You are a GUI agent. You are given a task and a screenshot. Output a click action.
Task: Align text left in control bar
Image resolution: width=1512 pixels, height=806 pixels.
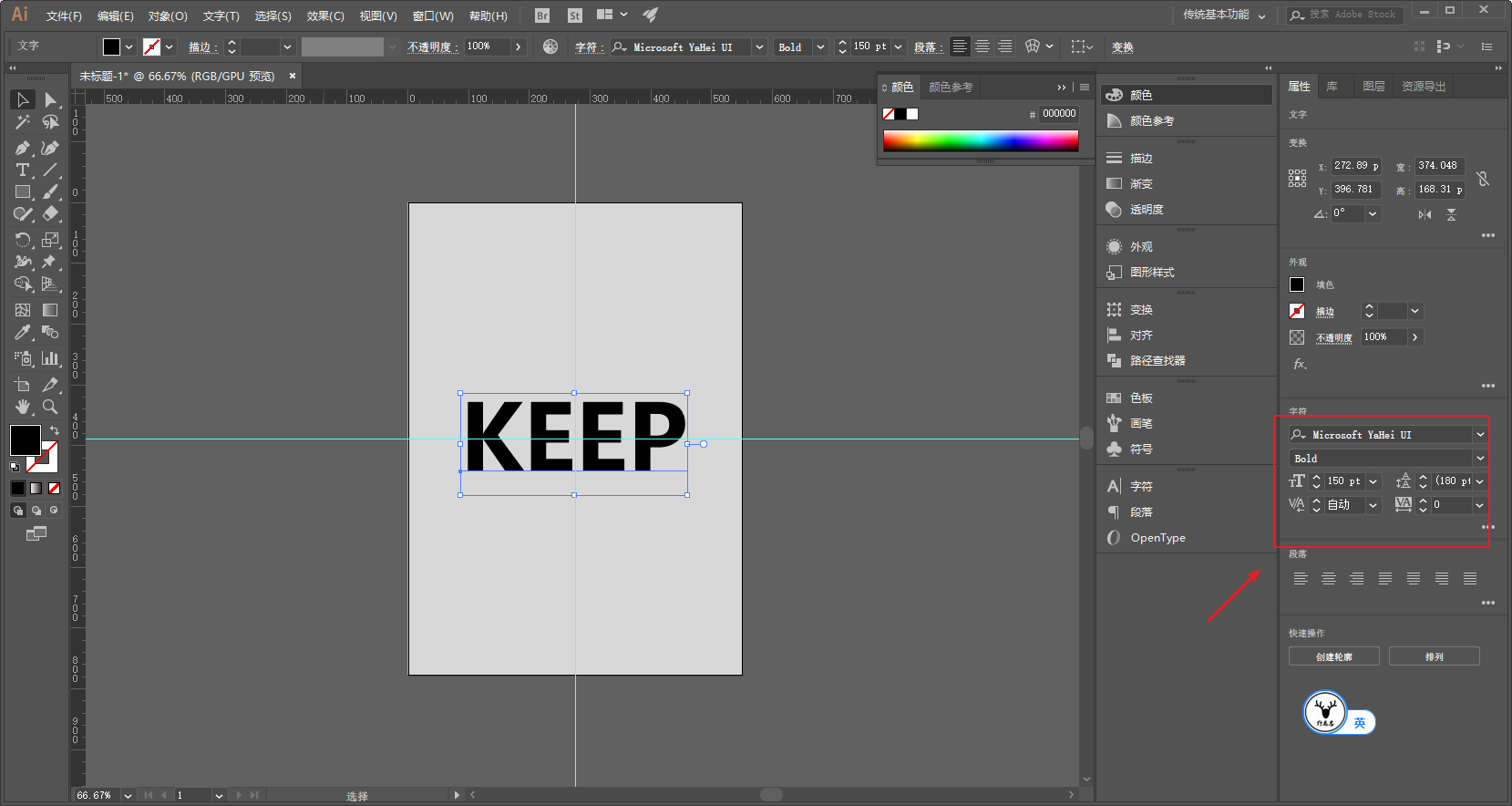pos(960,46)
